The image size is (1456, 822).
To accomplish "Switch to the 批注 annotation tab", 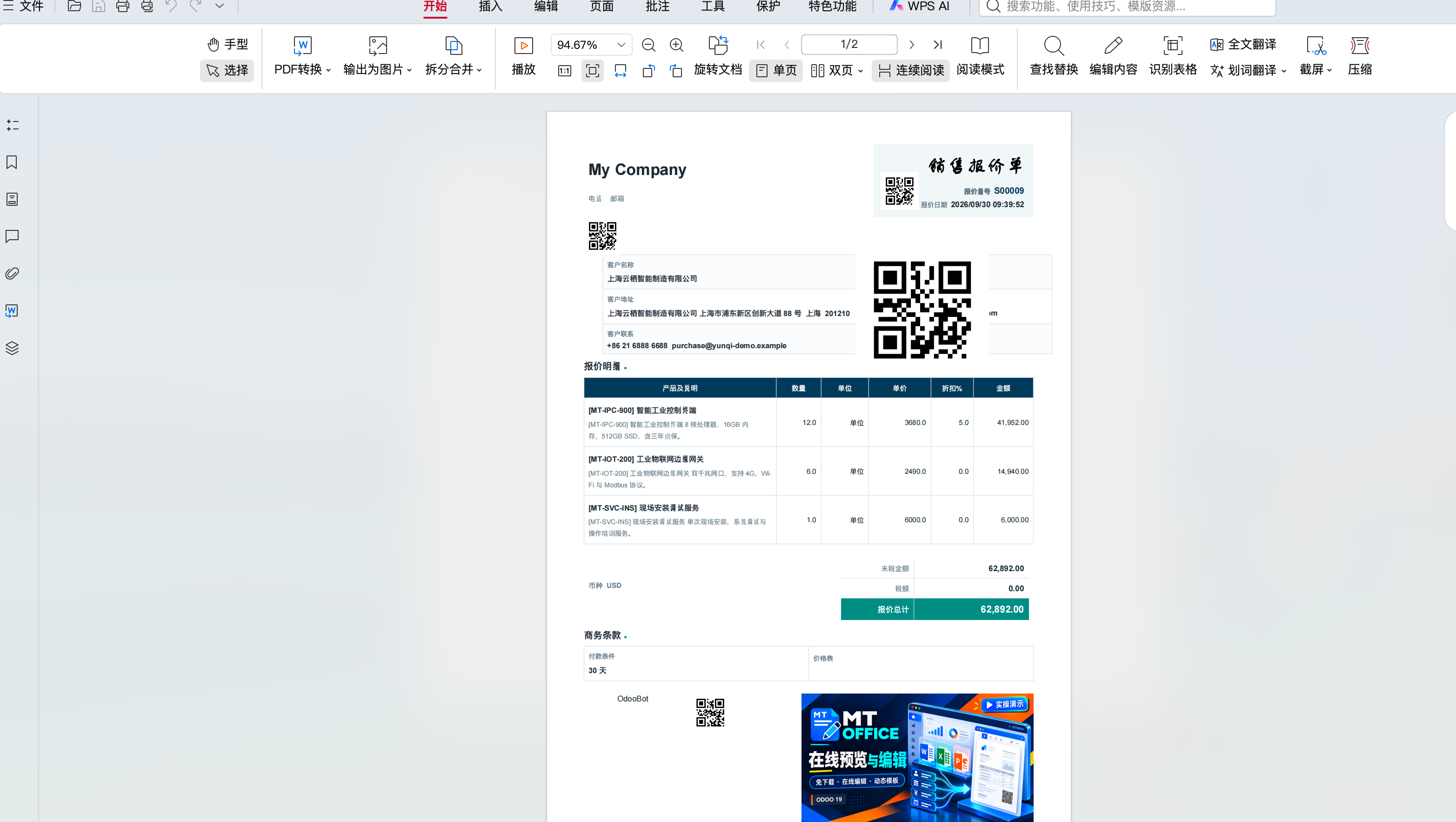I will (657, 6).
